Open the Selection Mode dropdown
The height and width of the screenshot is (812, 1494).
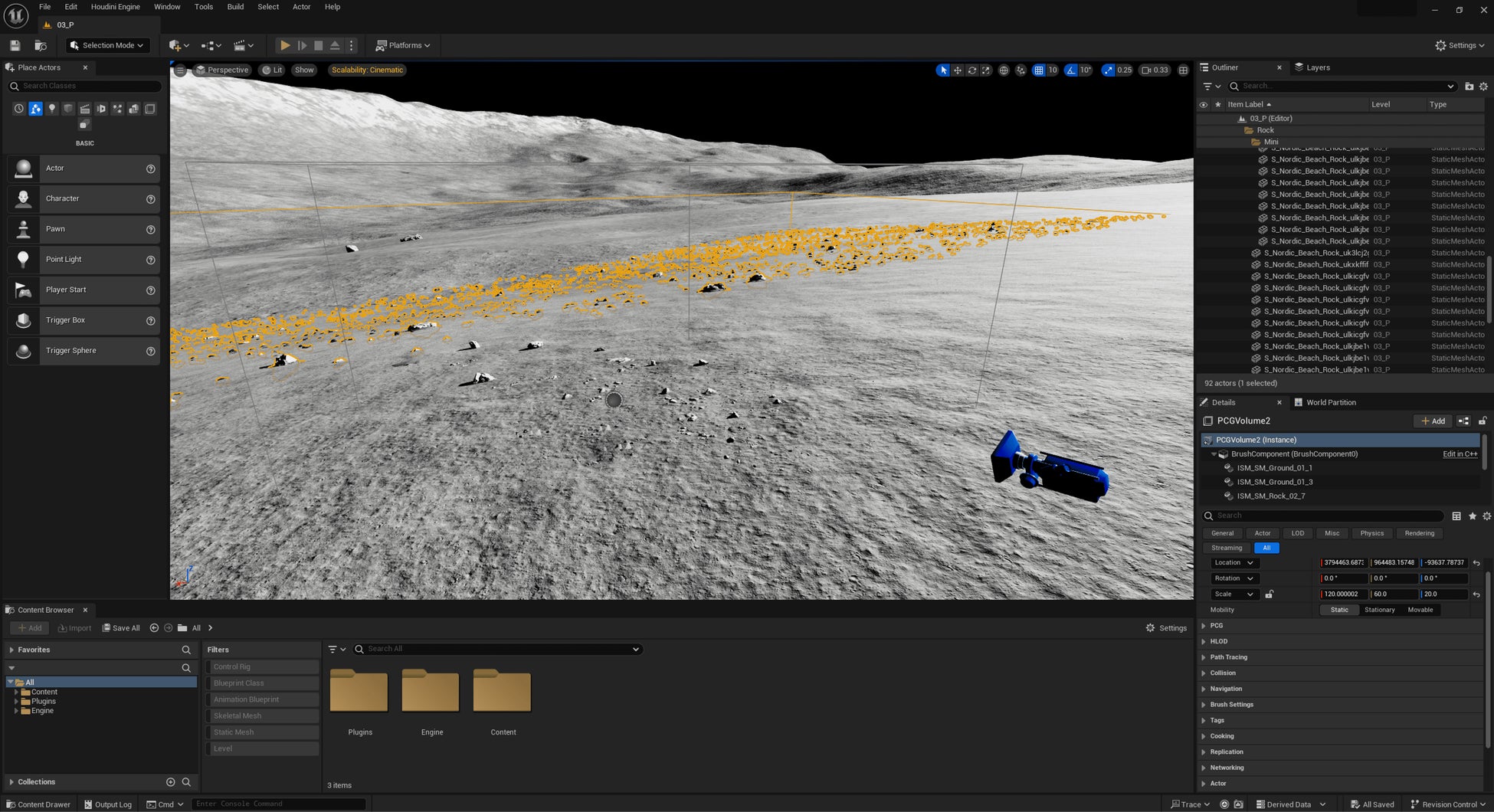[x=106, y=46]
